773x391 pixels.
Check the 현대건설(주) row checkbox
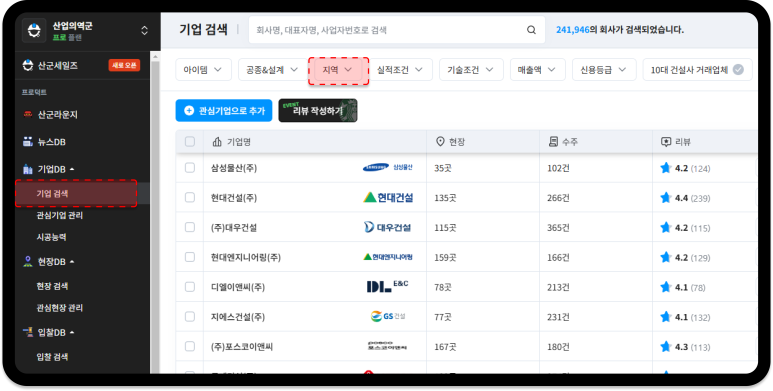coord(190,198)
